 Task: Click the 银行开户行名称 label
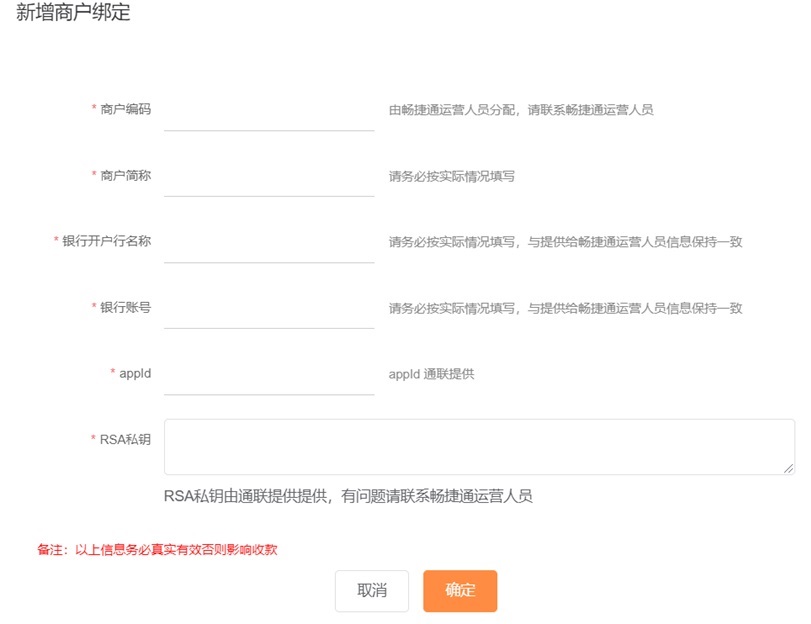[106, 241]
